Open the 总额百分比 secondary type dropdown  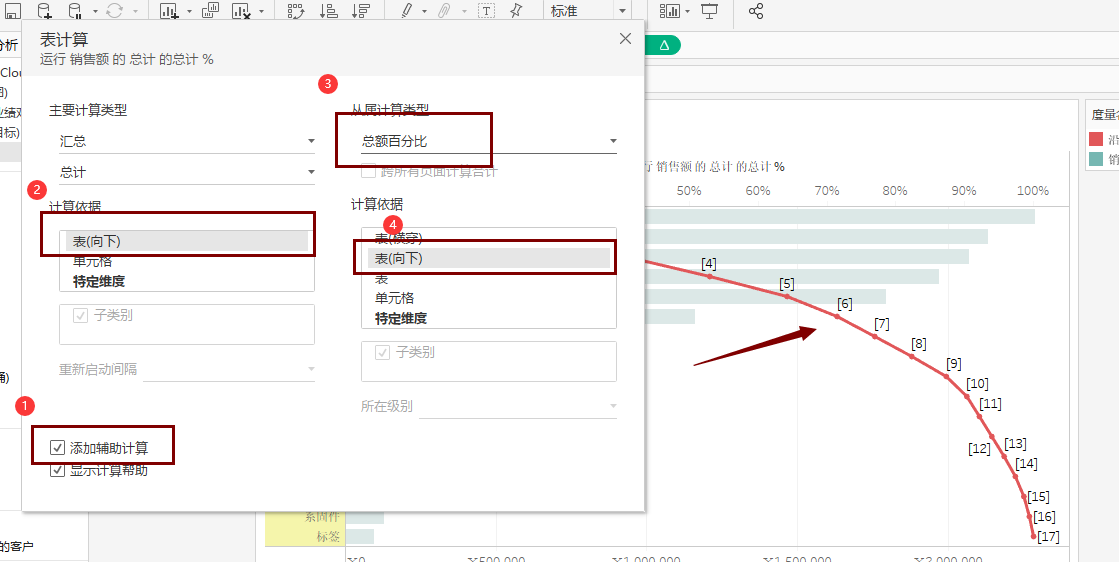[489, 141]
